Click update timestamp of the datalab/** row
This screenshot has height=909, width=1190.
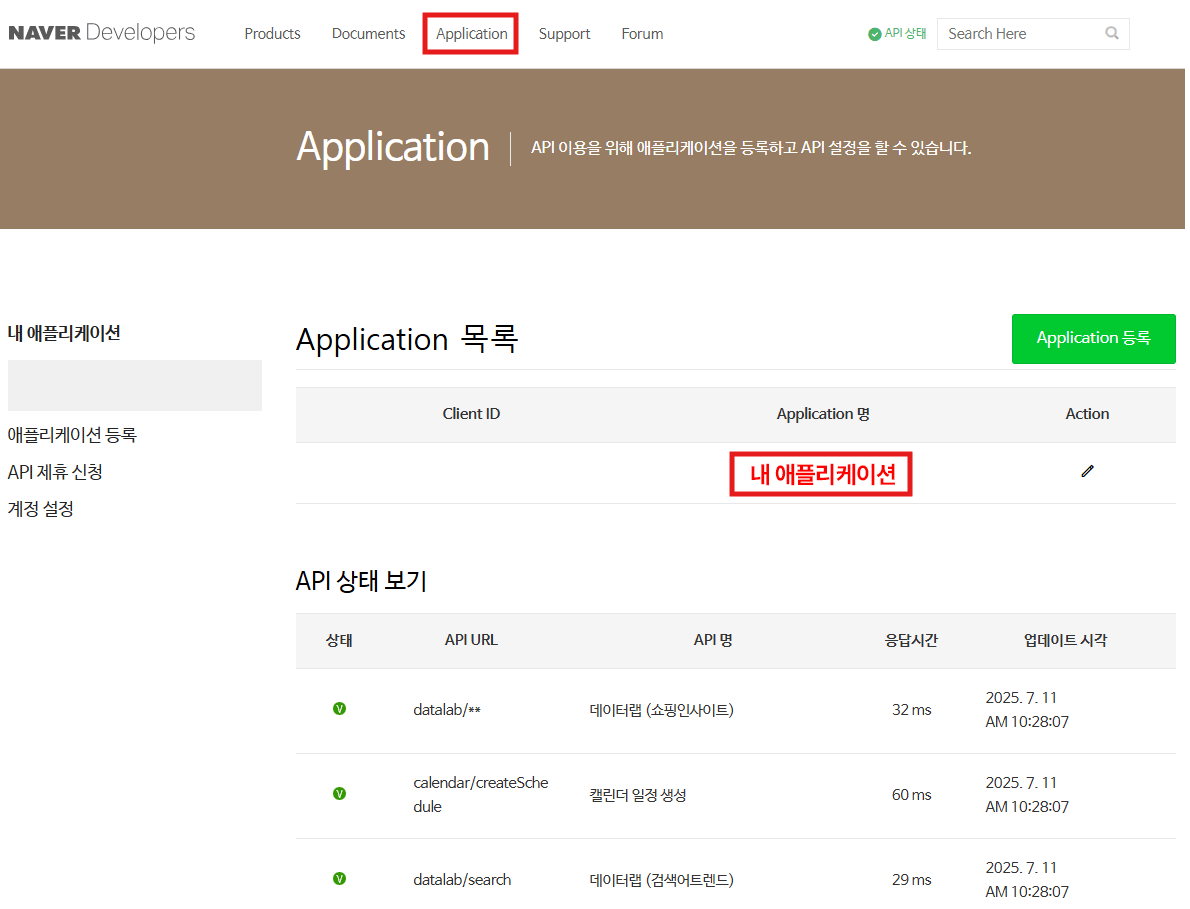[x=1027, y=709]
